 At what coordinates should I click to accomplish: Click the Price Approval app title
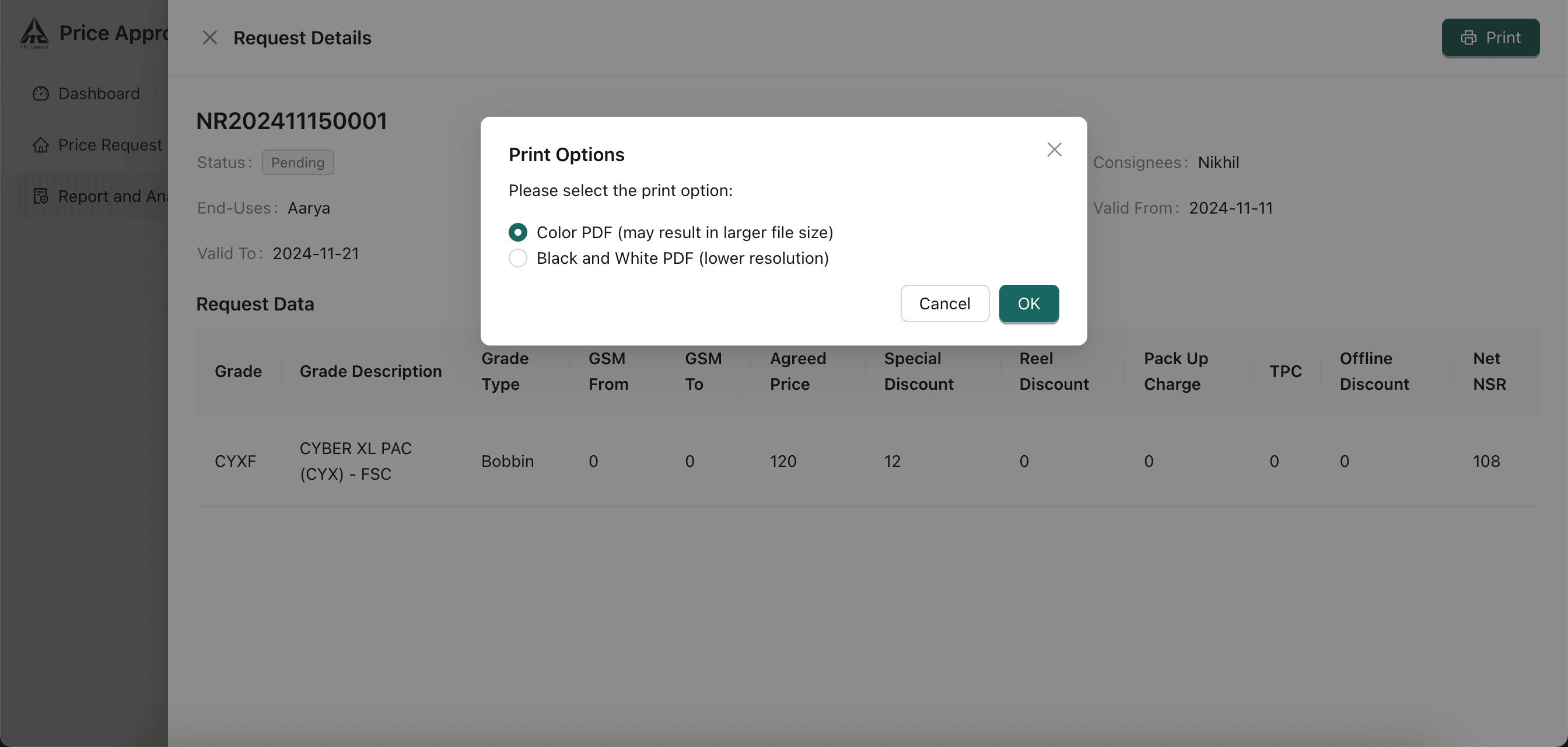pos(113,32)
